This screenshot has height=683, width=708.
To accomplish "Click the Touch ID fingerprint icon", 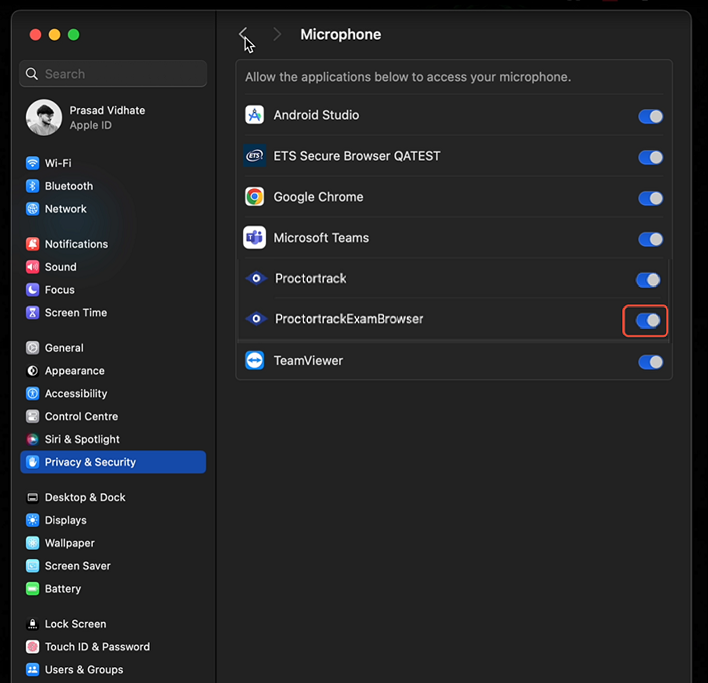I will pyautogui.click(x=33, y=647).
